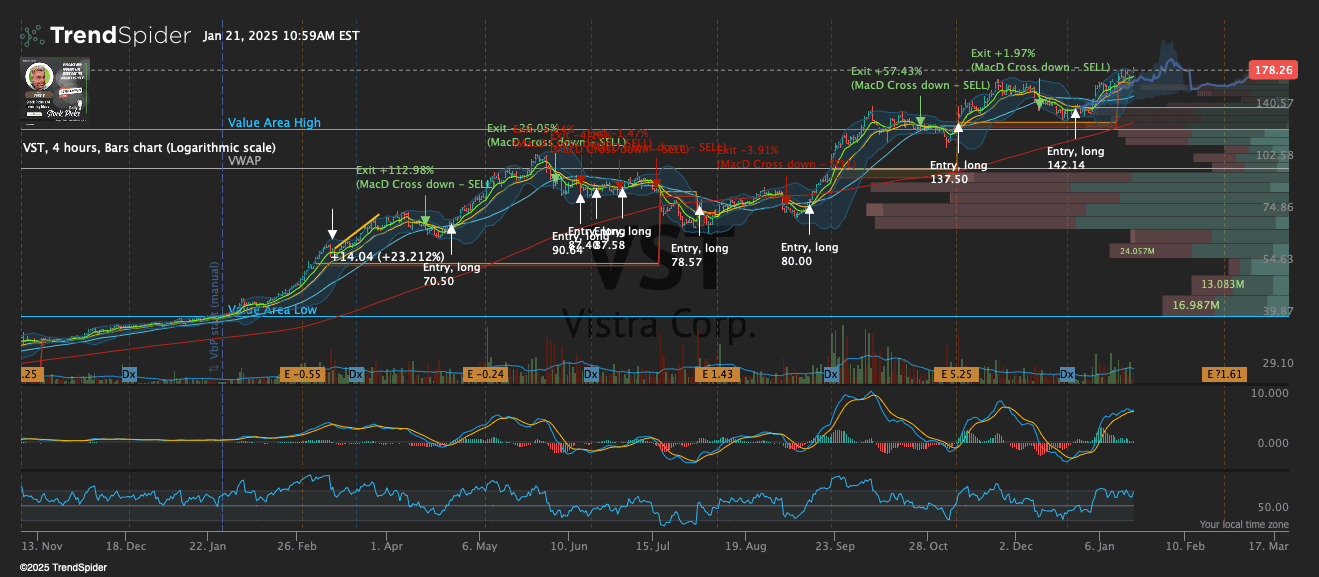This screenshot has height=577, width=1319.
Task: Click the Entry, long 78.57 label
Action: pyautogui.click(x=699, y=255)
